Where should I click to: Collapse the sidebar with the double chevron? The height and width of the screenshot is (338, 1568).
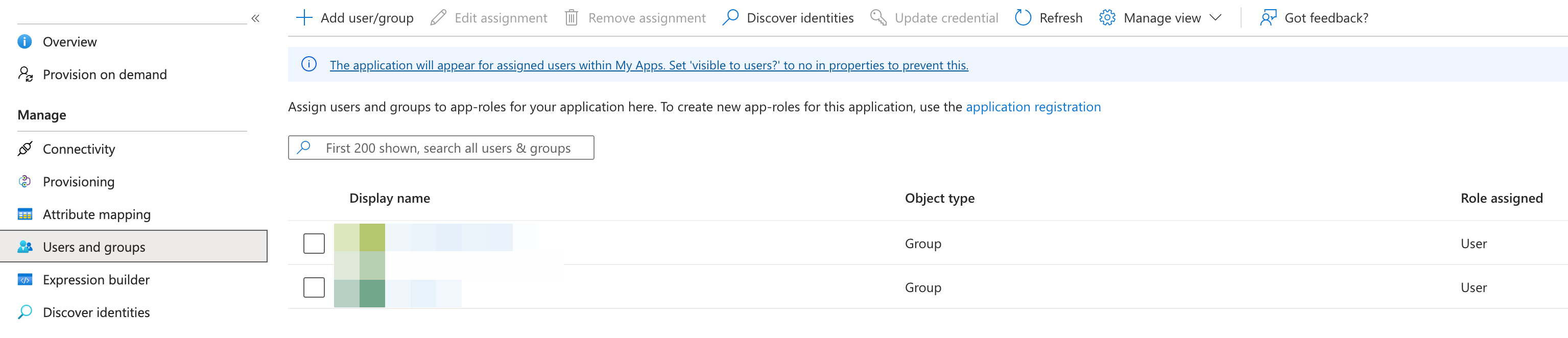click(x=255, y=18)
